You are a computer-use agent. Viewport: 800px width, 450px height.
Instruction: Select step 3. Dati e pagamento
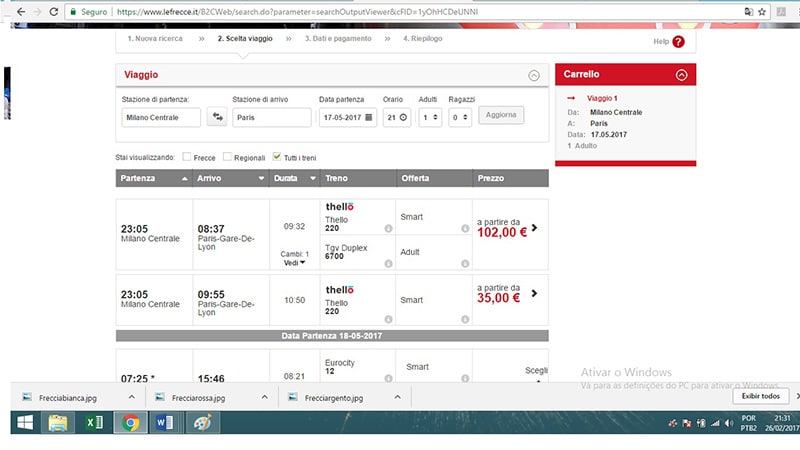coord(338,38)
